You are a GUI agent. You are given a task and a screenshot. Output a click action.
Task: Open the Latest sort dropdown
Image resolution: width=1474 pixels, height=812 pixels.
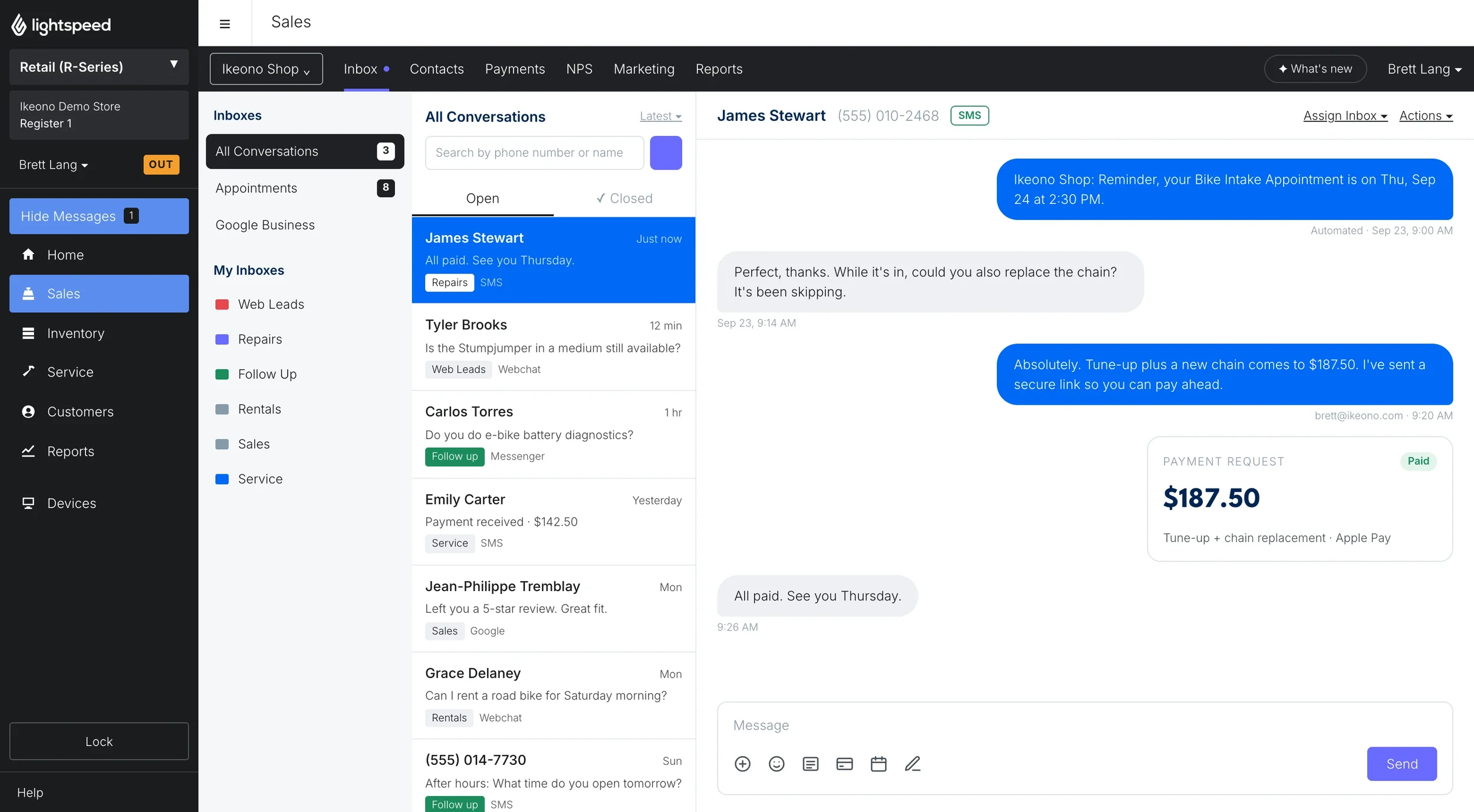pos(660,116)
